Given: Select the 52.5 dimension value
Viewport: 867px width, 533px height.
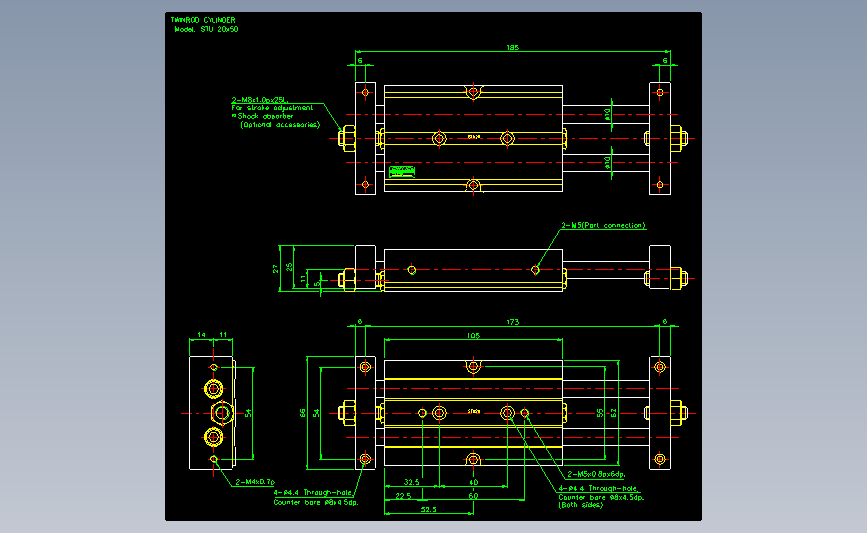Looking at the screenshot, I should (x=429, y=510).
